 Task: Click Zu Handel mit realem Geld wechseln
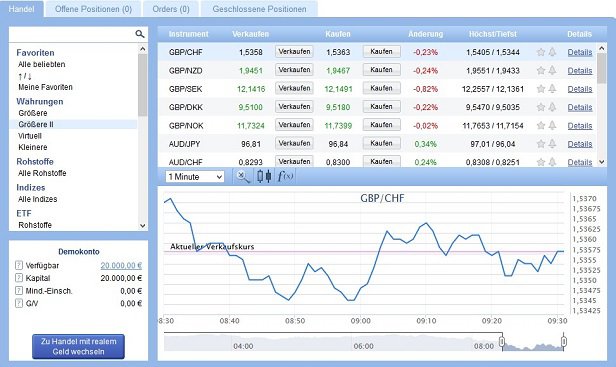tap(78, 347)
